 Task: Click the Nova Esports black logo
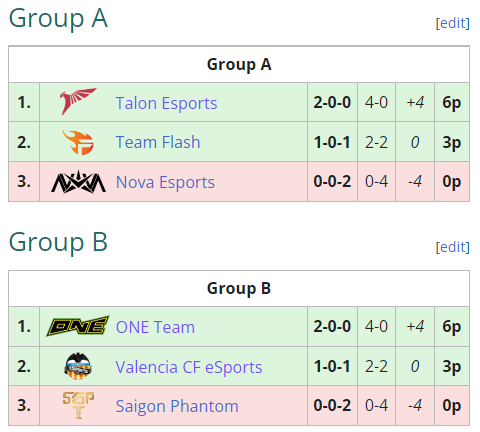coord(78,182)
